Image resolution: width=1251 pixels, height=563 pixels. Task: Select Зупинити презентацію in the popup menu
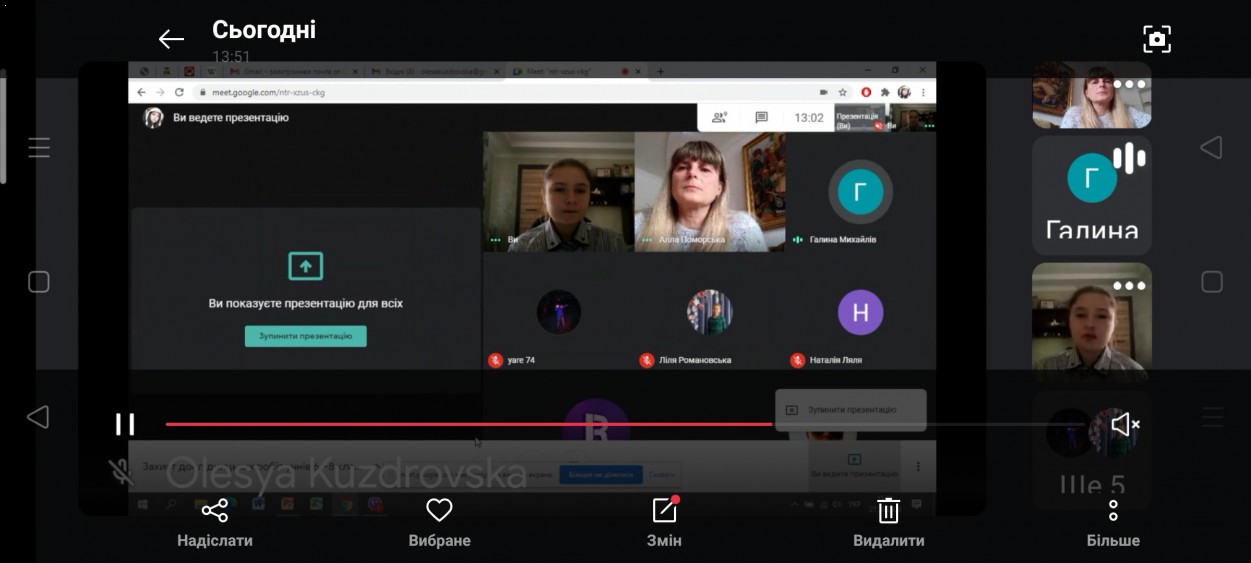click(851, 410)
